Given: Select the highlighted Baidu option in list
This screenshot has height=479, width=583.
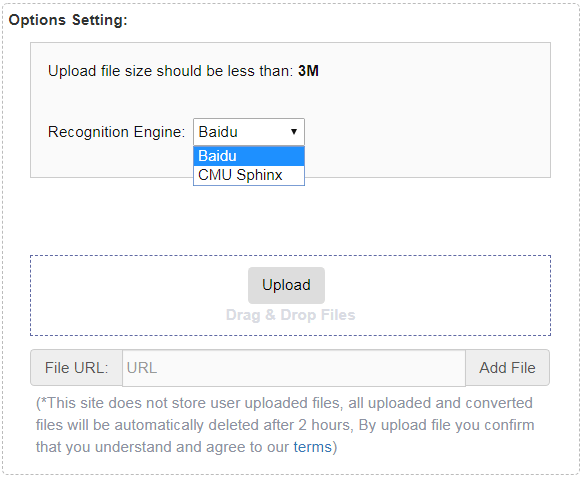Looking at the screenshot, I should [x=249, y=156].
